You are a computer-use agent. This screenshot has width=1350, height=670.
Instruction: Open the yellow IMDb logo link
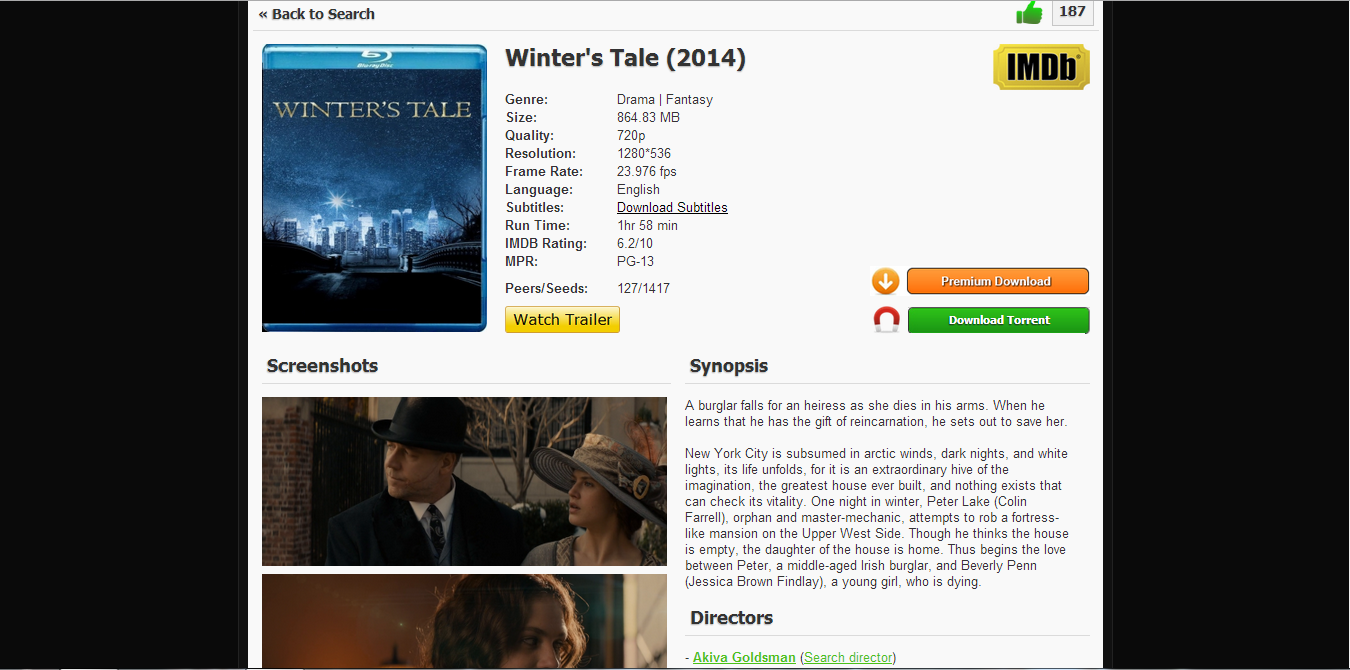tap(1041, 67)
